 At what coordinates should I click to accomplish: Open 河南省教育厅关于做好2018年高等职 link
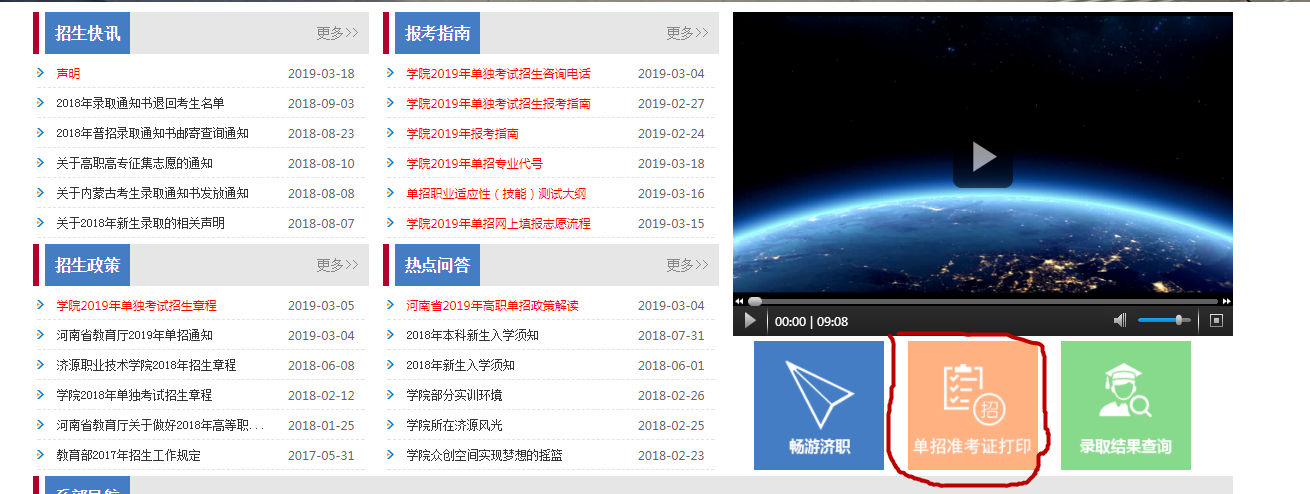tap(160, 426)
